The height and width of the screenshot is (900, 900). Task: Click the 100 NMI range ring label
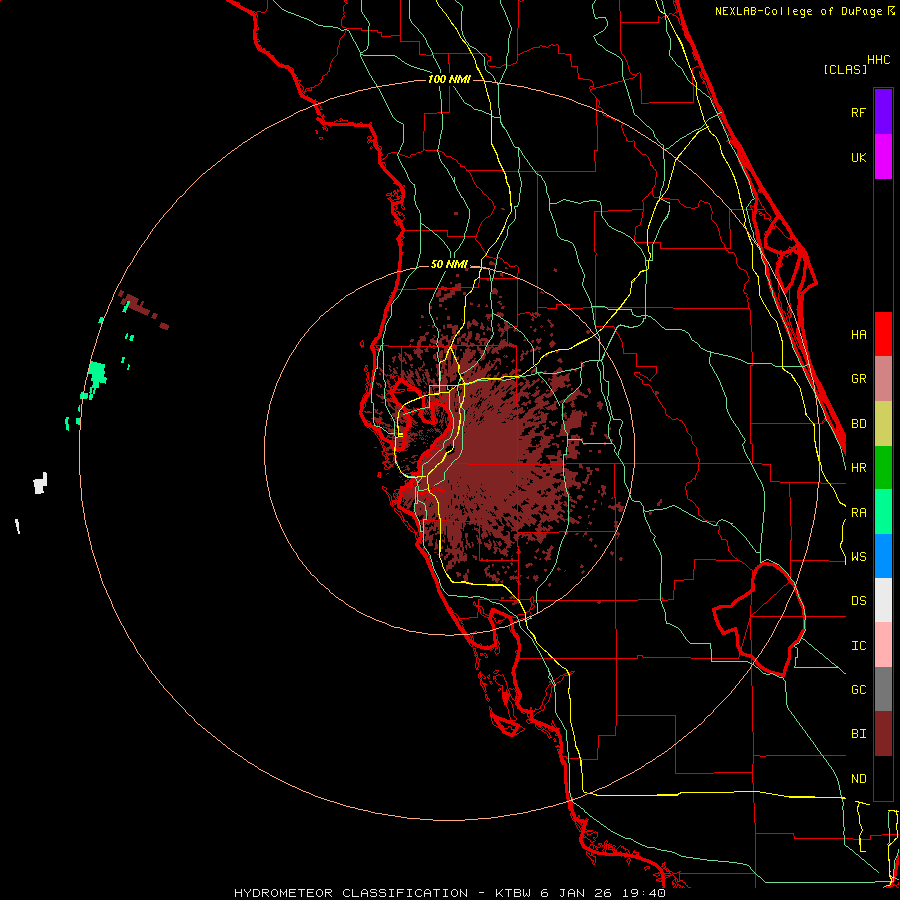[449, 79]
